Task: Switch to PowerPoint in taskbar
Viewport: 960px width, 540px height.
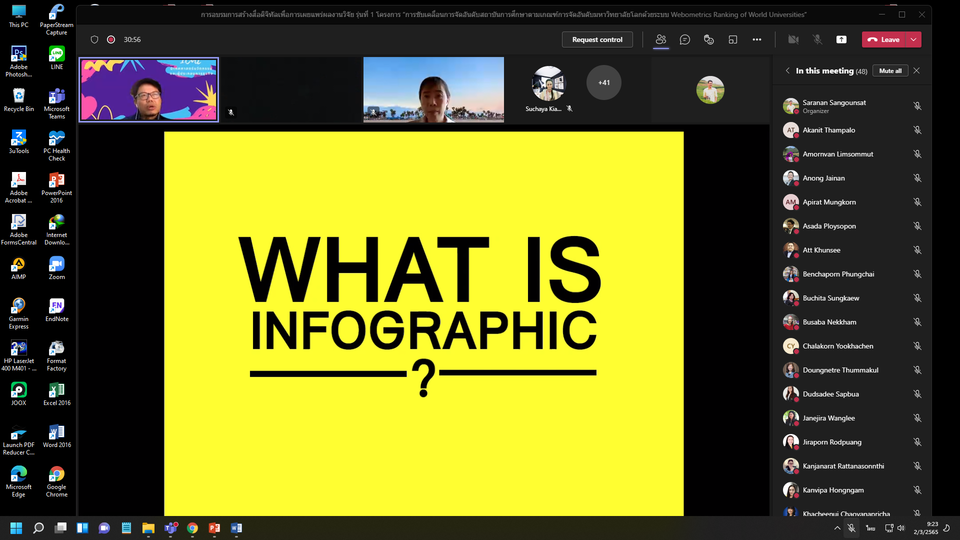Action: [214, 528]
